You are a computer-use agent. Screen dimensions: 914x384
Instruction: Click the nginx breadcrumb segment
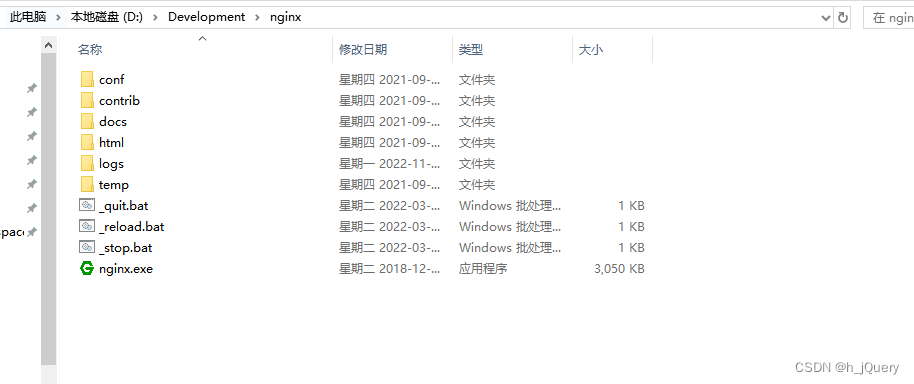coord(286,17)
